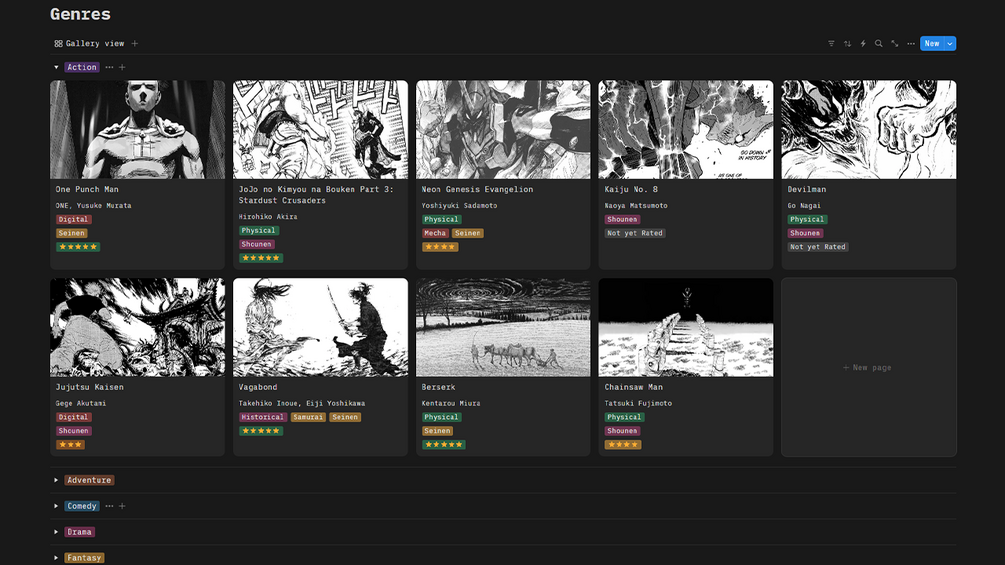Image resolution: width=1005 pixels, height=565 pixels.
Task: Click the New page placeholder card
Action: 868,367
